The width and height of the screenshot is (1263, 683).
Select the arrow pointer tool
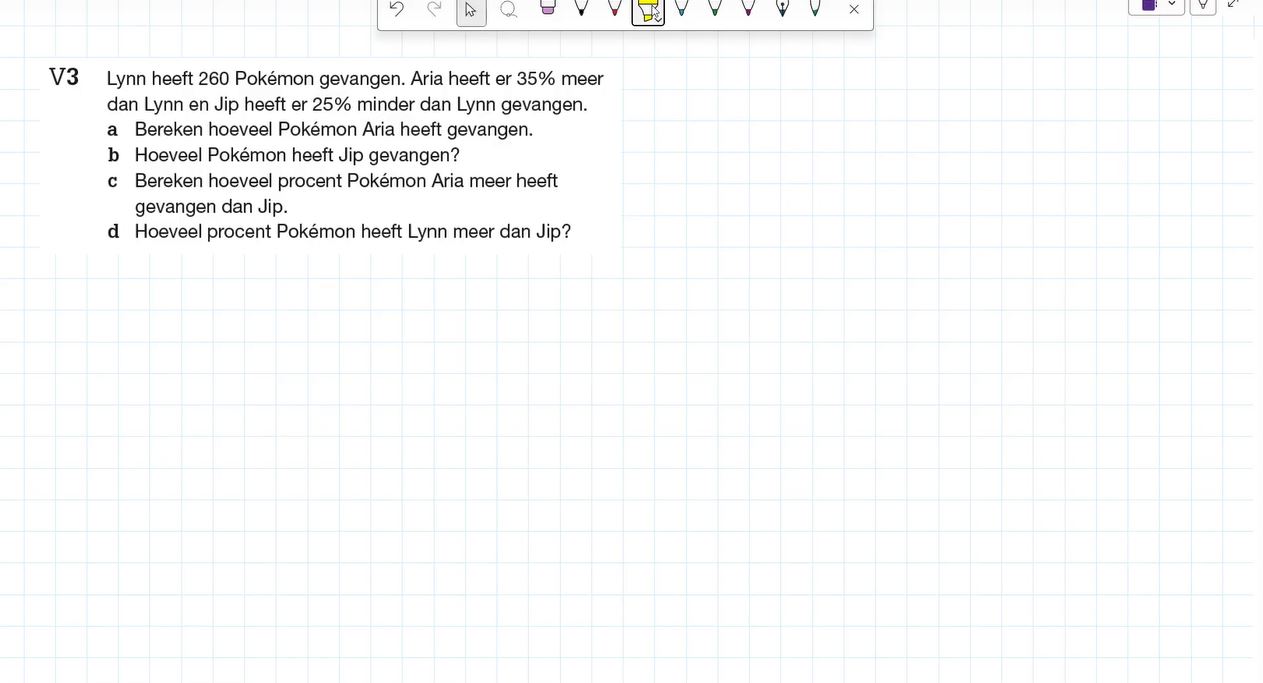[471, 10]
